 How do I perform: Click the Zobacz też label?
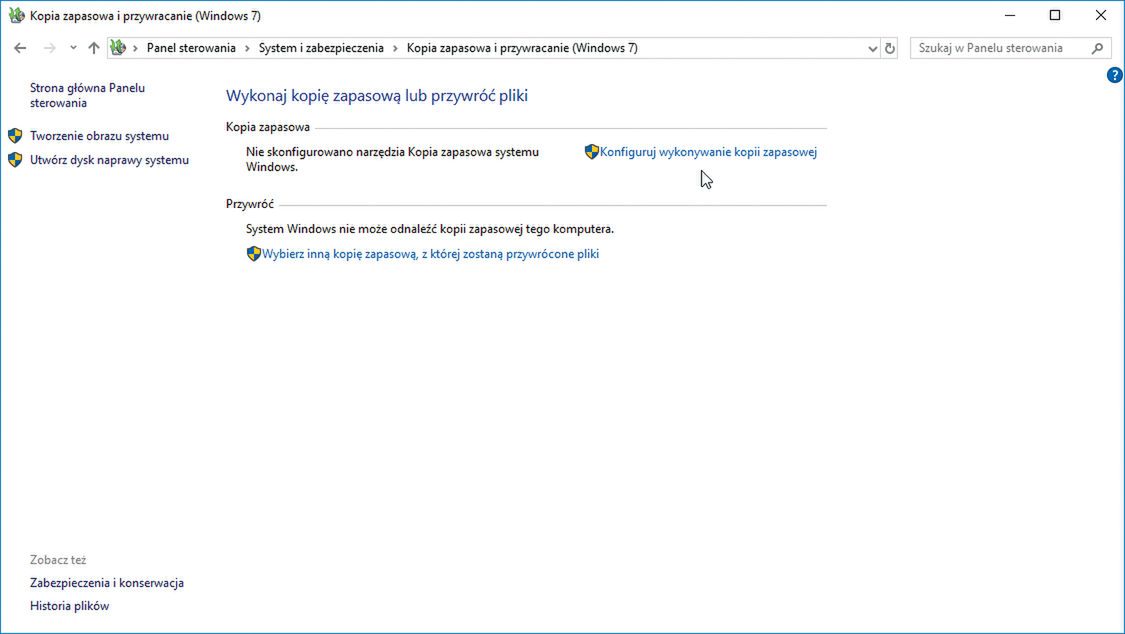click(x=58, y=560)
